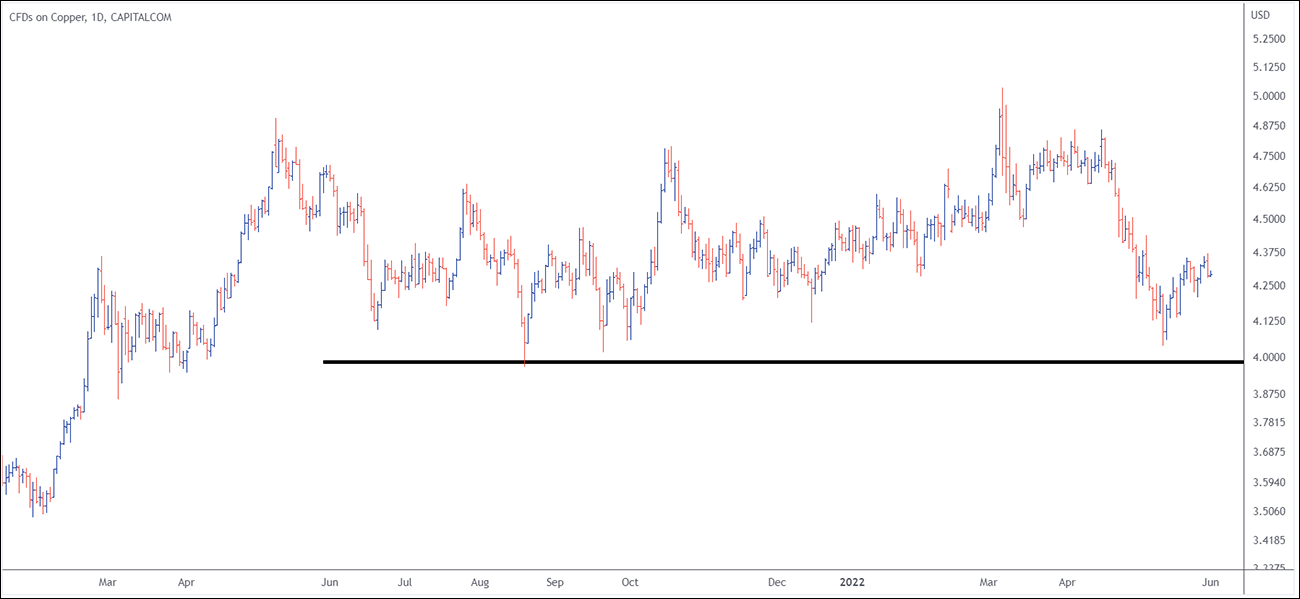Click the 4.5000 price axis value
Image resolution: width=1300 pixels, height=599 pixels.
tap(1269, 219)
